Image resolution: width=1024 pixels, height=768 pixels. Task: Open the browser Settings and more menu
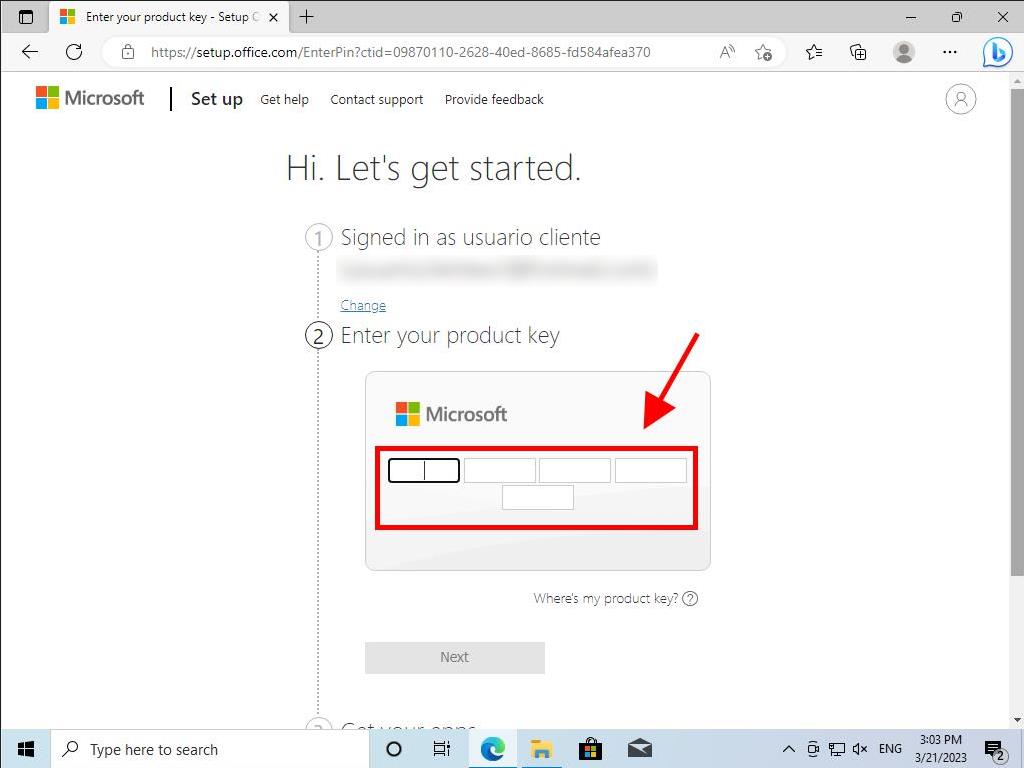pos(950,52)
